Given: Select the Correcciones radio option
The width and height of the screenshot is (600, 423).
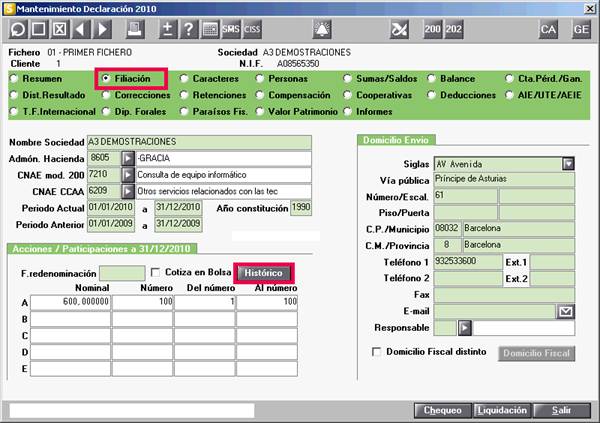Looking at the screenshot, I should (x=106, y=95).
